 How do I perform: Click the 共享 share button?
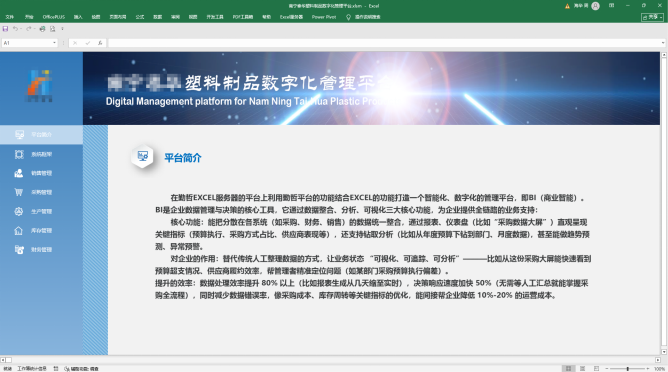[x=652, y=17]
